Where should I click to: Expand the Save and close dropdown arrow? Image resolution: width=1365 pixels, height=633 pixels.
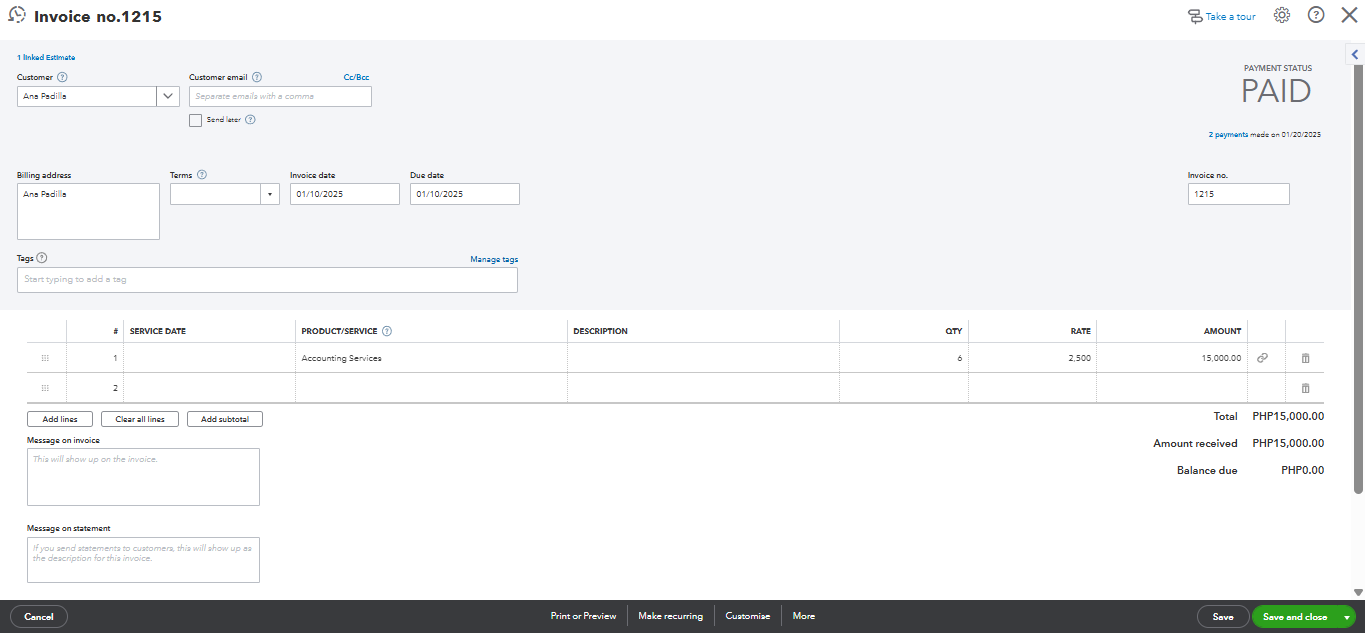click(x=1347, y=617)
